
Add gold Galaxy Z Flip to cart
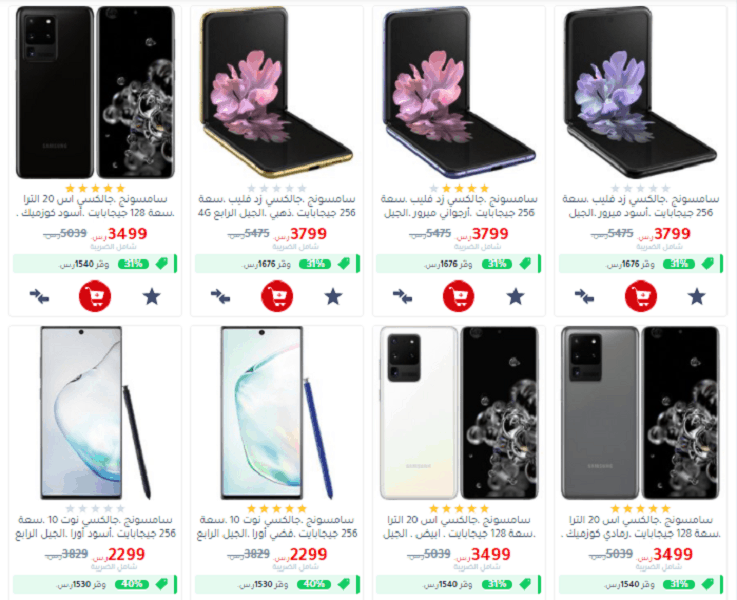coord(277,296)
